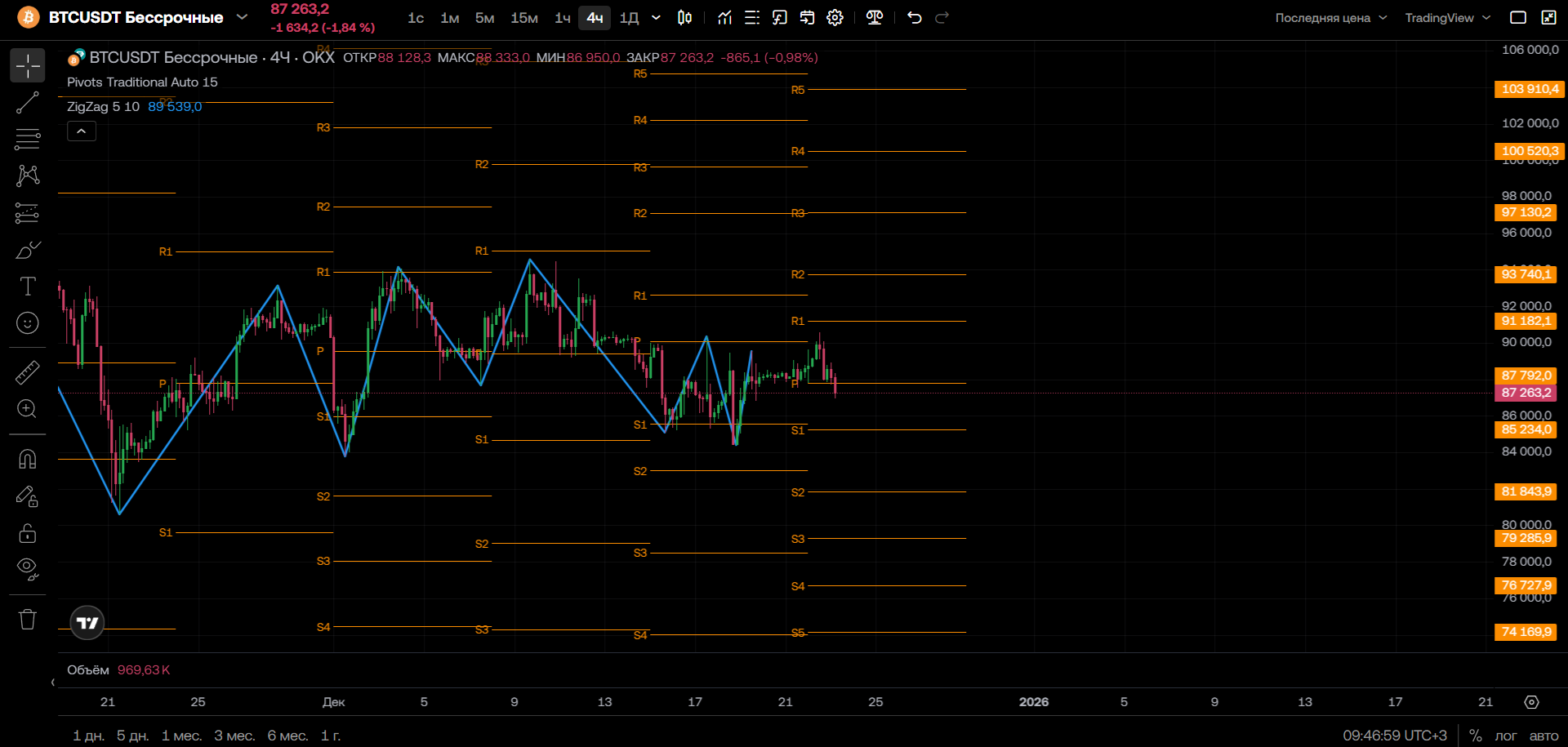This screenshot has height=747, width=1568.
Task: Open the Fibonacci and horizontal lines tool
Action: pos(28,140)
